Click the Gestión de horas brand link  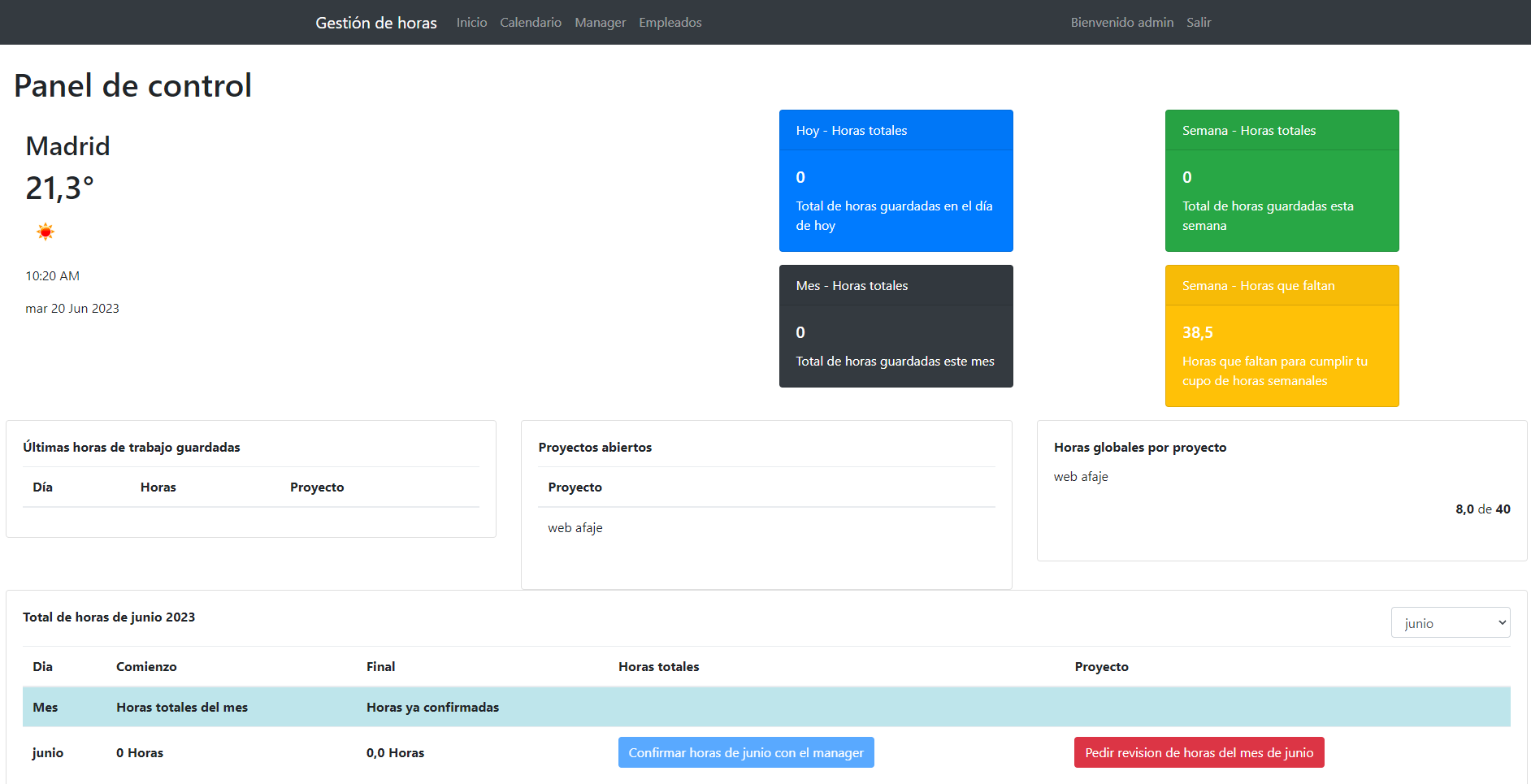[x=376, y=23]
